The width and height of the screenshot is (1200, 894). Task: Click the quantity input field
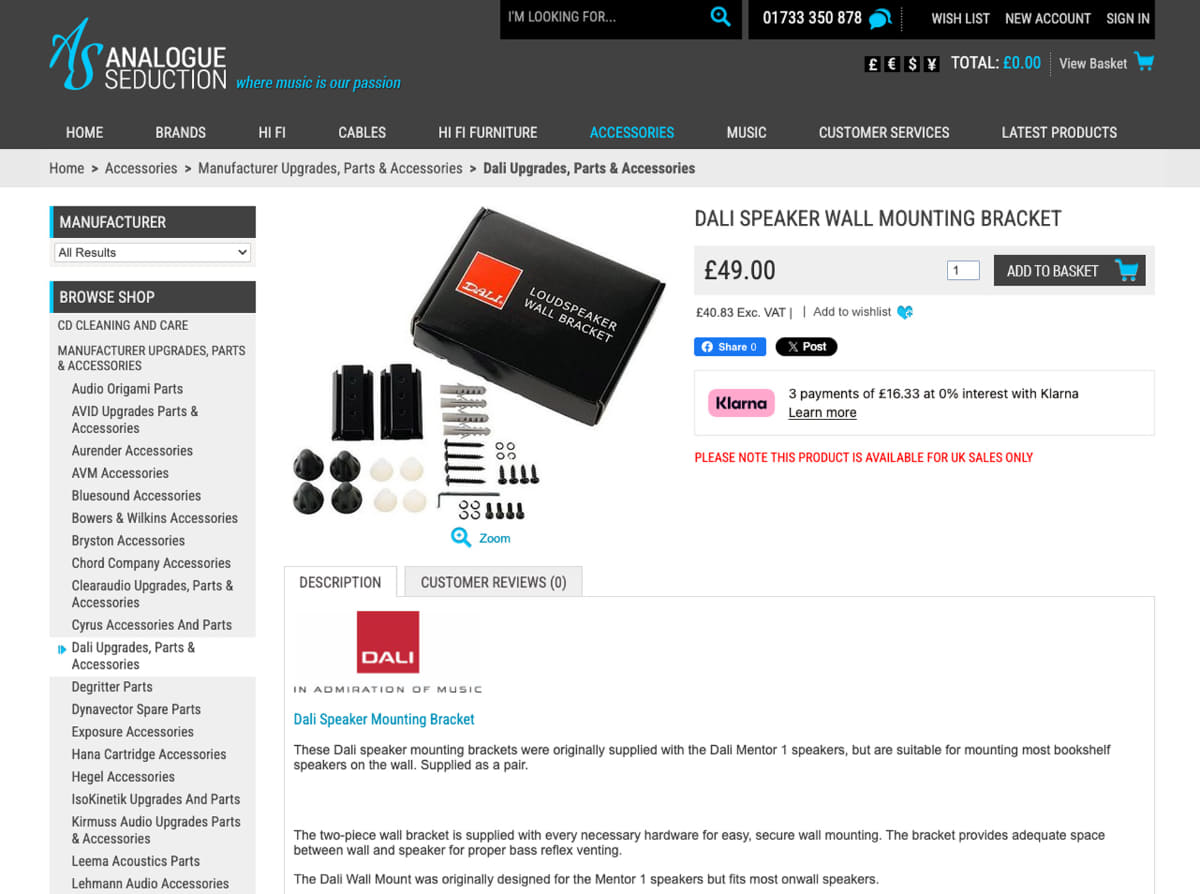coord(963,270)
